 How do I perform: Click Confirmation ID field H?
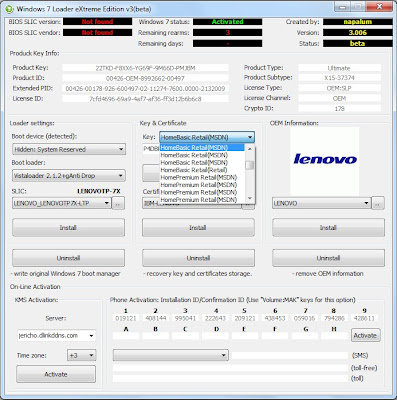pyautogui.click(x=334, y=336)
